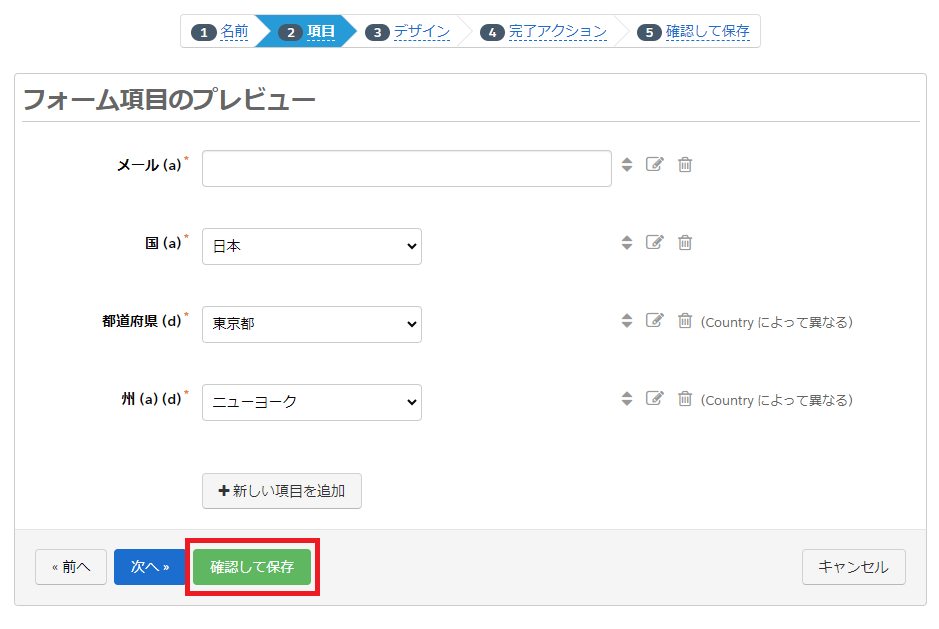Edit the 国 (a) field
This screenshot has width=939, height=629.
(655, 242)
